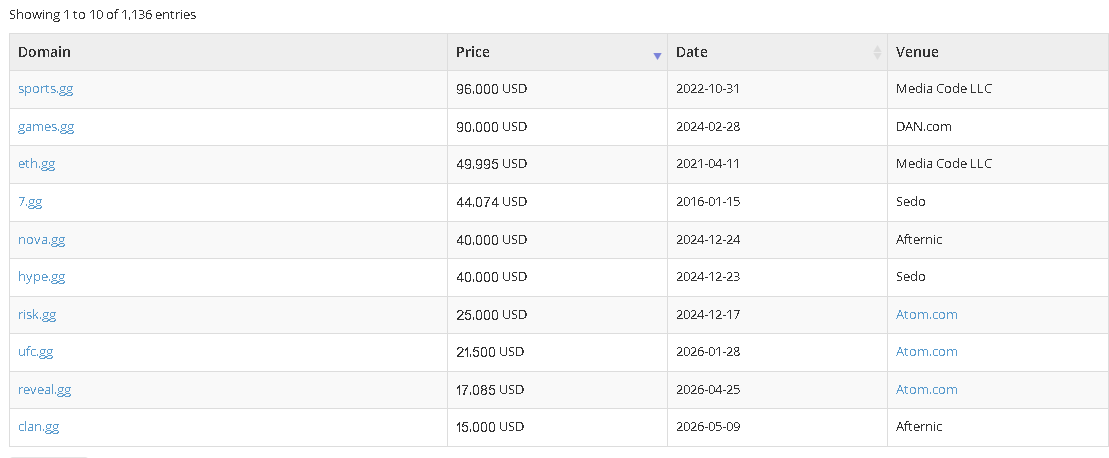Click the Date column header
The width and height of the screenshot is (1109, 458).
777,52
